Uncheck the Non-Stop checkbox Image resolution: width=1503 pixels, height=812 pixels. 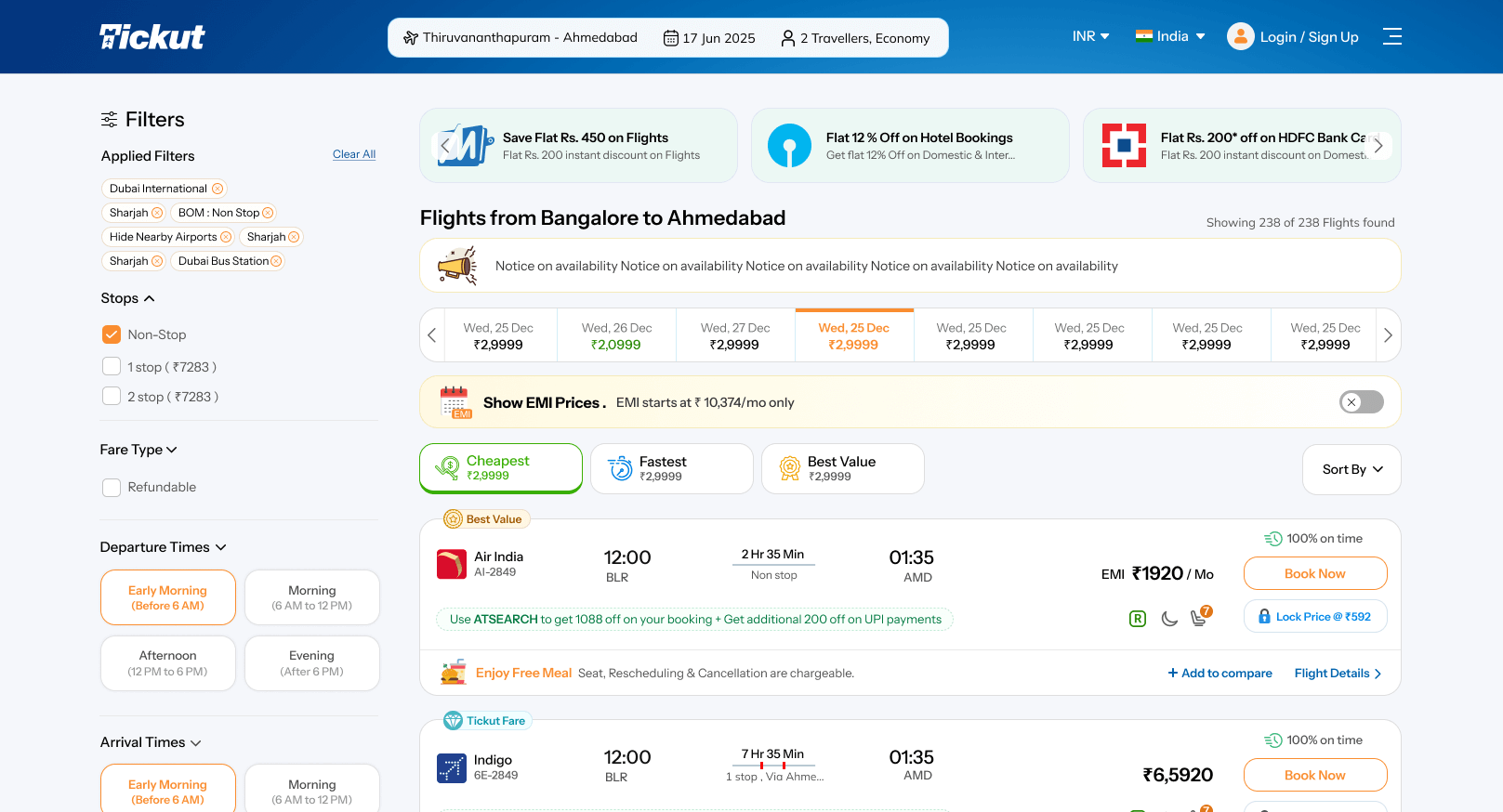coord(112,334)
